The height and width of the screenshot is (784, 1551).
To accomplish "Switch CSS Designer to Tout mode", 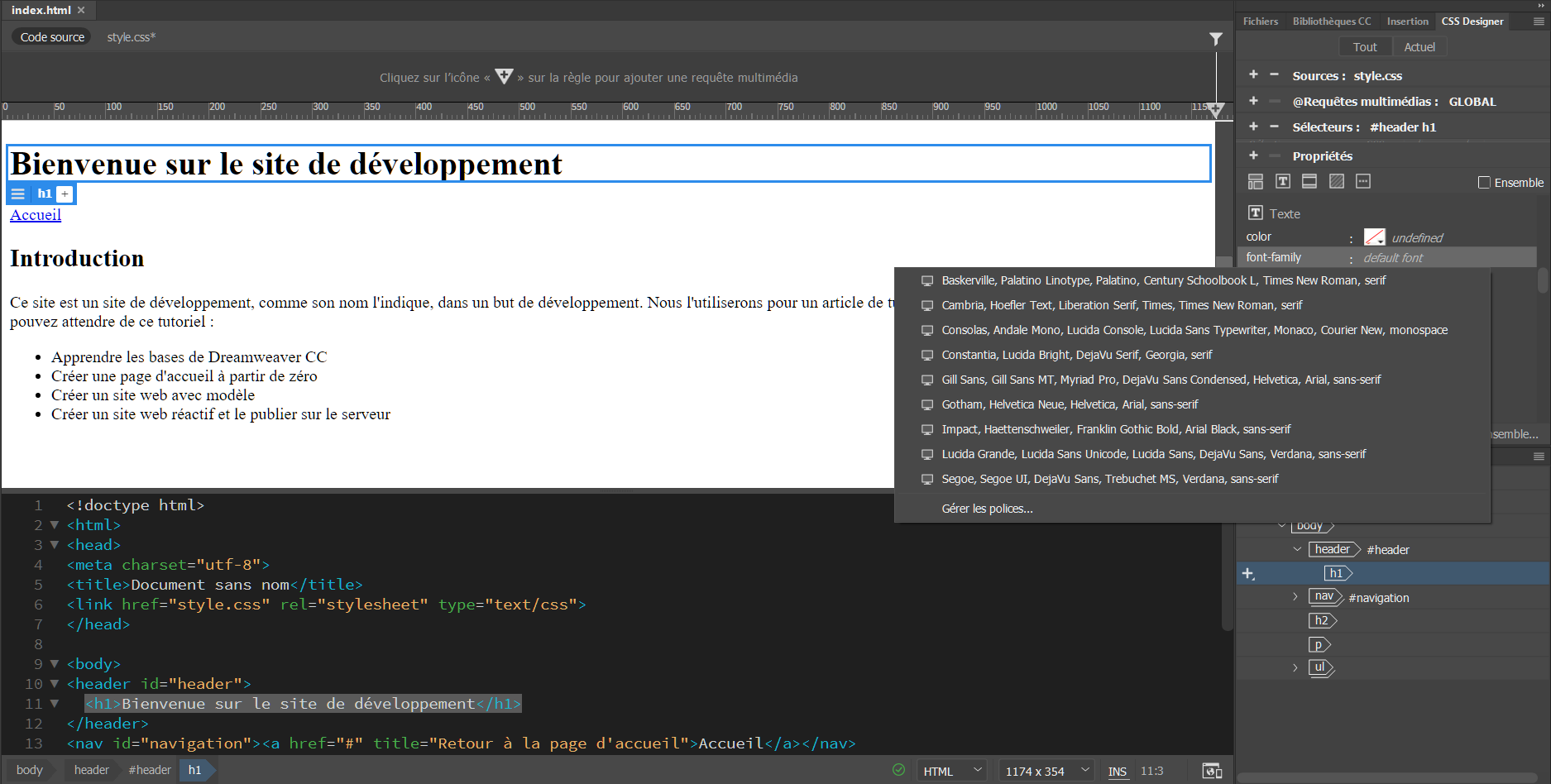I will (1364, 47).
